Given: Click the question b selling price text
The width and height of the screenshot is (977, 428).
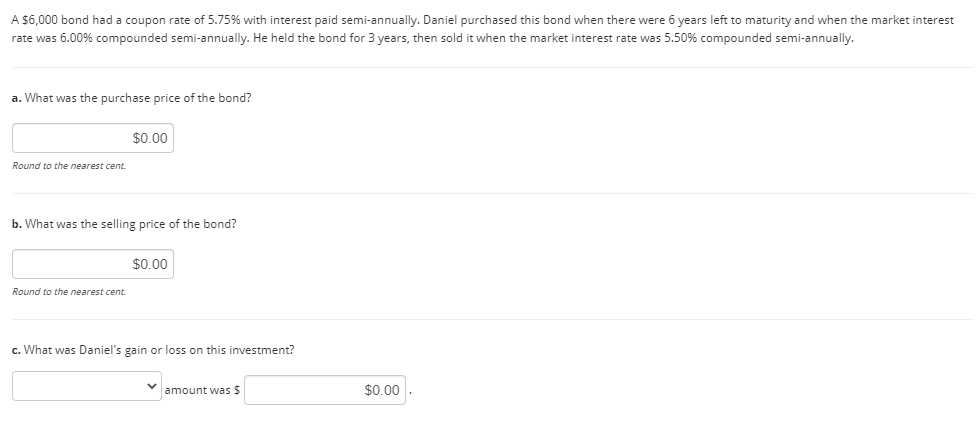Looking at the screenshot, I should 130,223.
